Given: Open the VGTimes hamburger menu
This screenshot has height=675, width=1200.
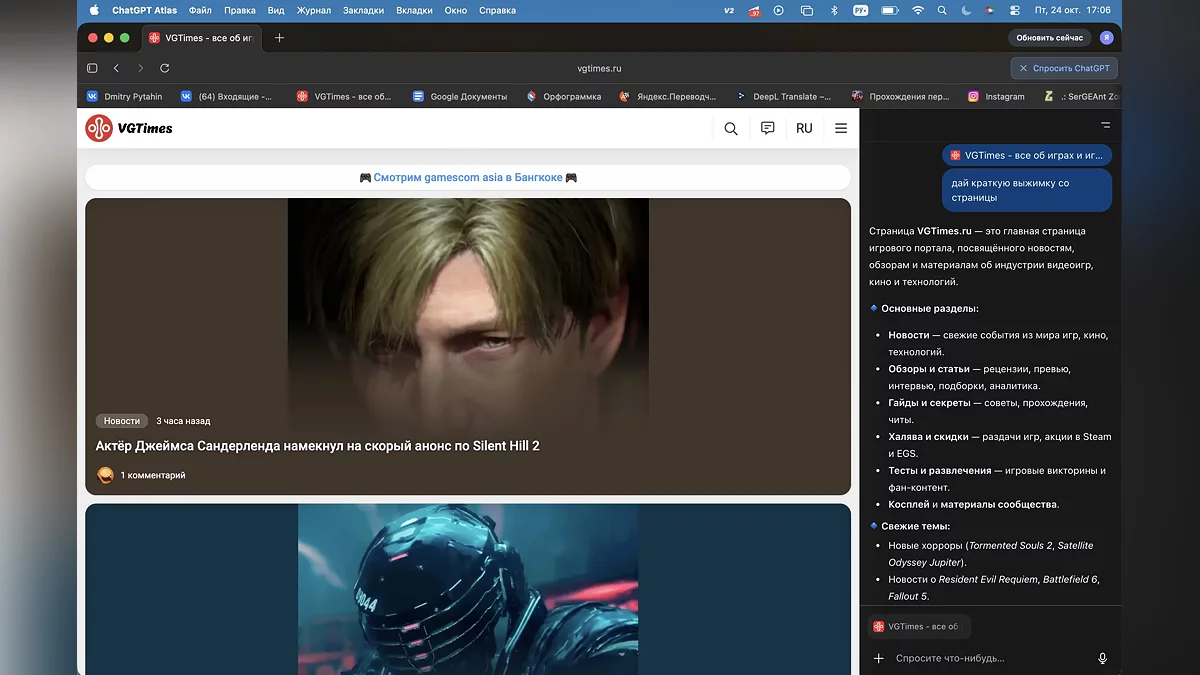Looking at the screenshot, I should tap(841, 128).
